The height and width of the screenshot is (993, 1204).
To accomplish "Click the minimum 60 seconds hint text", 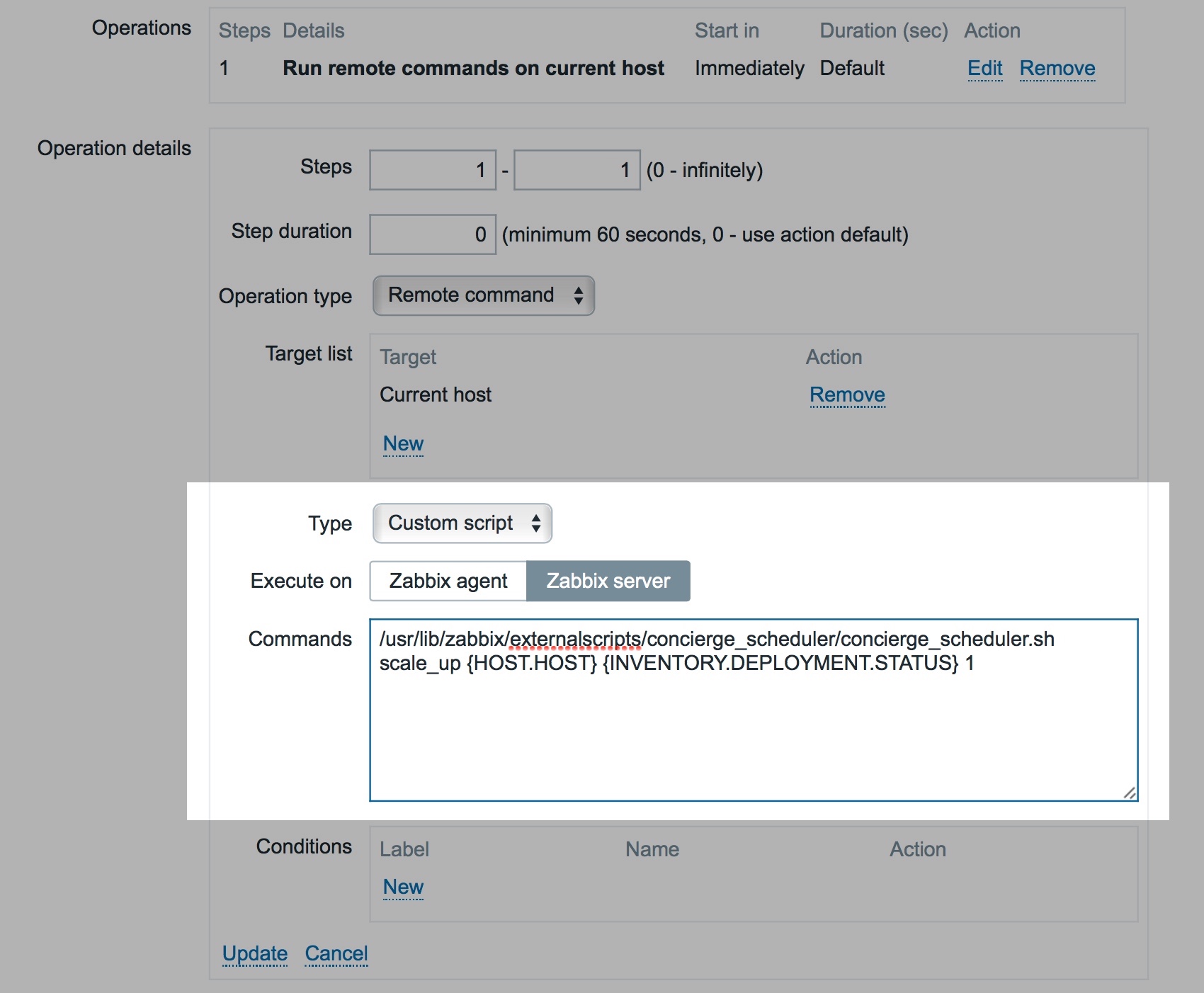I will (x=705, y=234).
